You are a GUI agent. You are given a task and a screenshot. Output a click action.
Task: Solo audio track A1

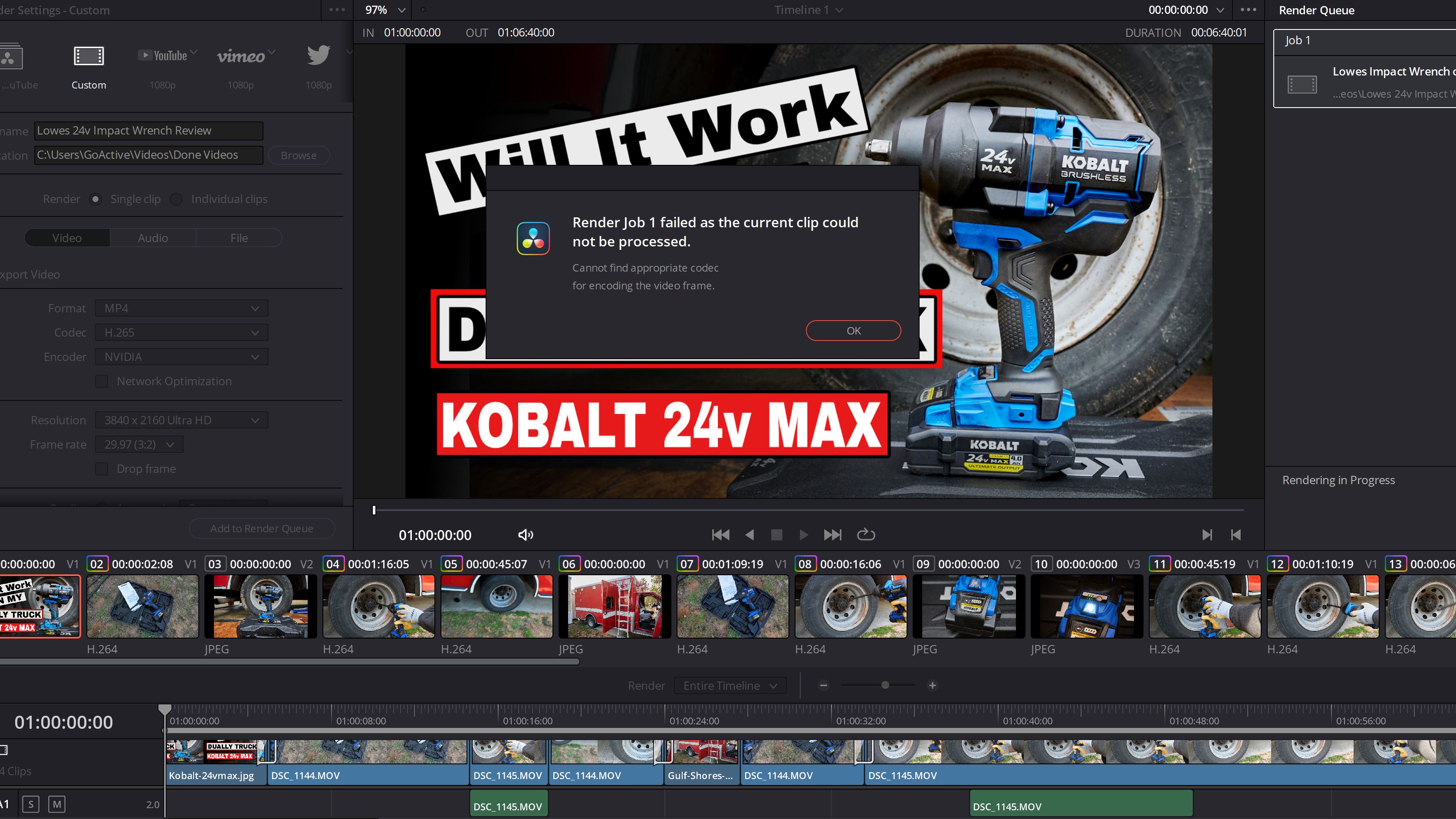coord(30,804)
